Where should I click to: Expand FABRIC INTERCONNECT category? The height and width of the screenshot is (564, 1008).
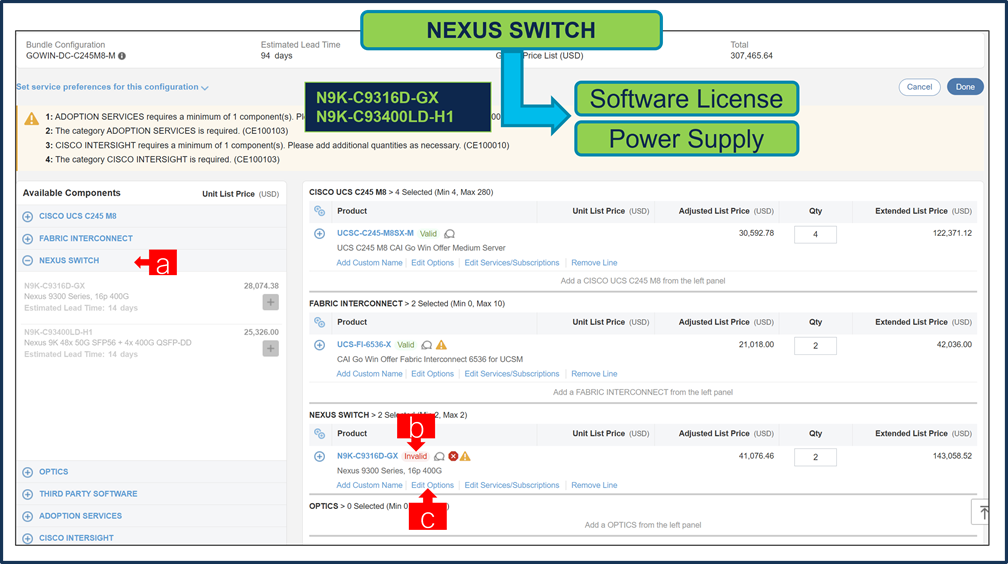pyautogui.click(x=28, y=239)
